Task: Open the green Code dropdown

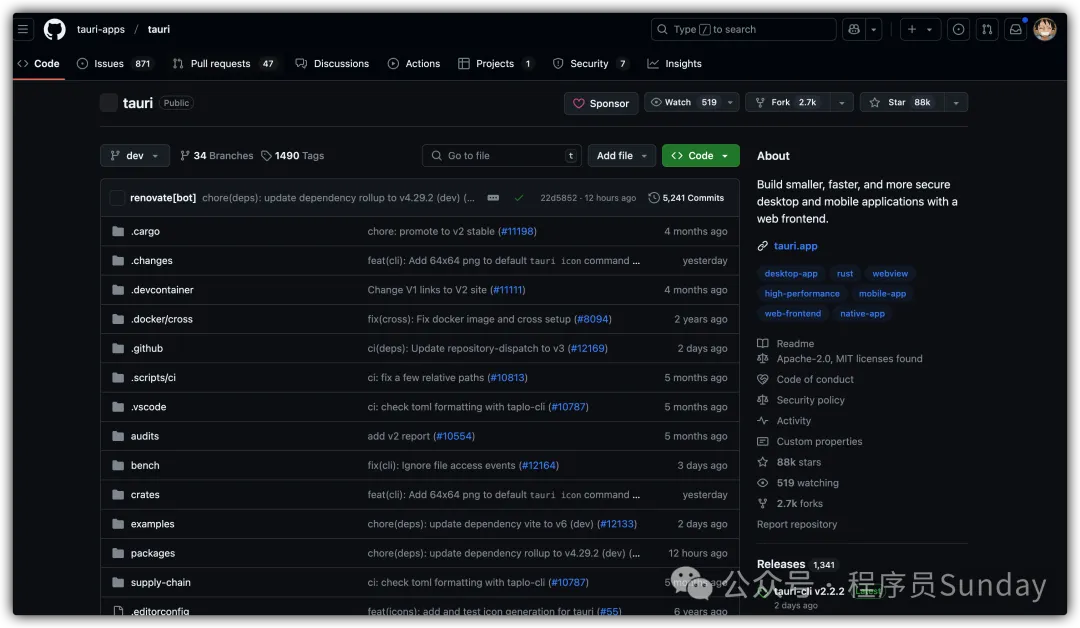Action: click(700, 156)
